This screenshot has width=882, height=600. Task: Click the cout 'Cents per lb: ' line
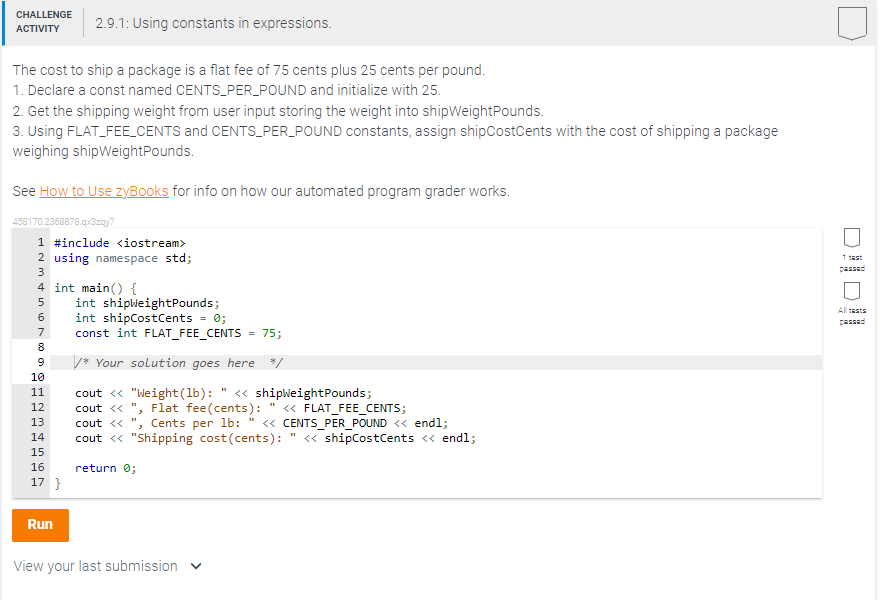(262, 423)
